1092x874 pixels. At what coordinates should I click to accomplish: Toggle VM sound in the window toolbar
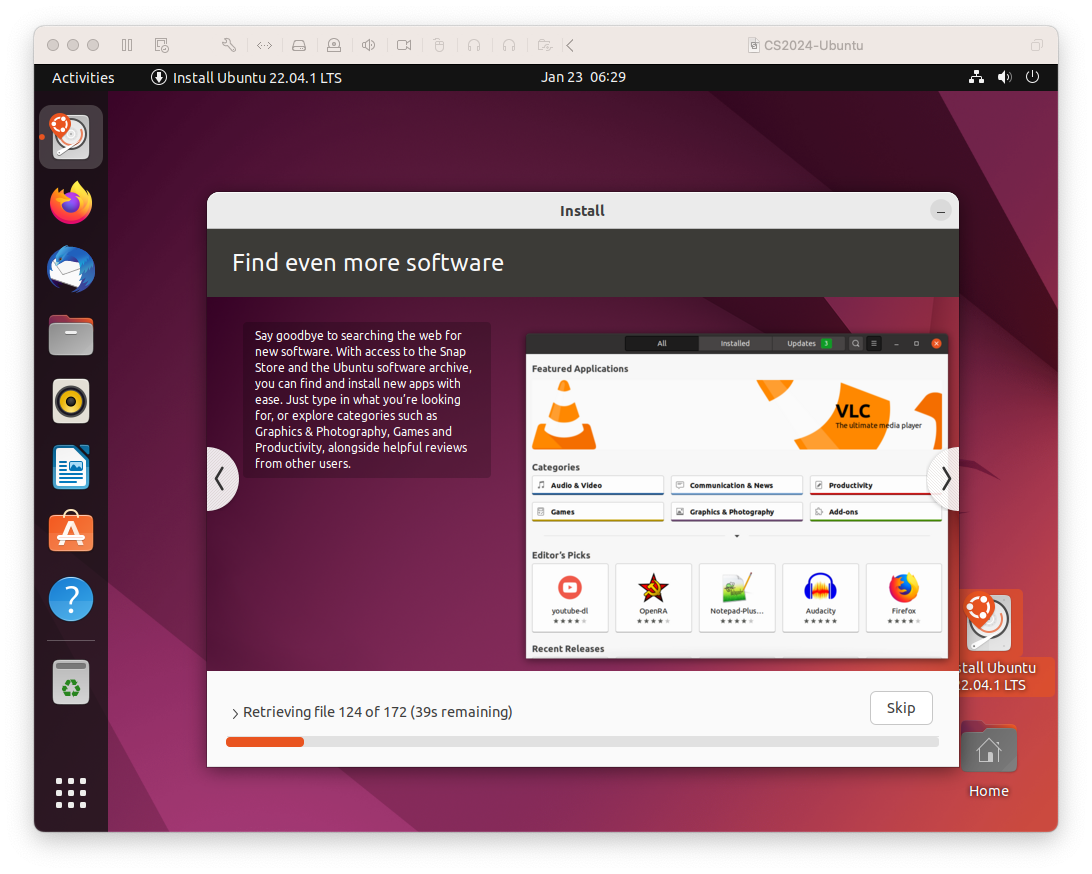[369, 45]
